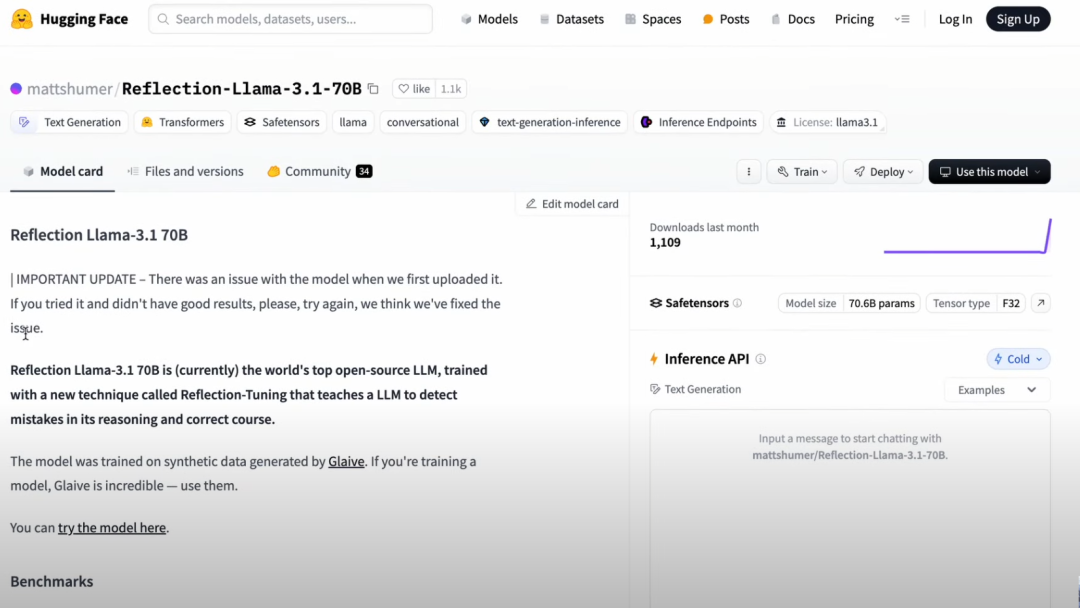Go to Posts in top navigation
1080x608 pixels.
(726, 19)
